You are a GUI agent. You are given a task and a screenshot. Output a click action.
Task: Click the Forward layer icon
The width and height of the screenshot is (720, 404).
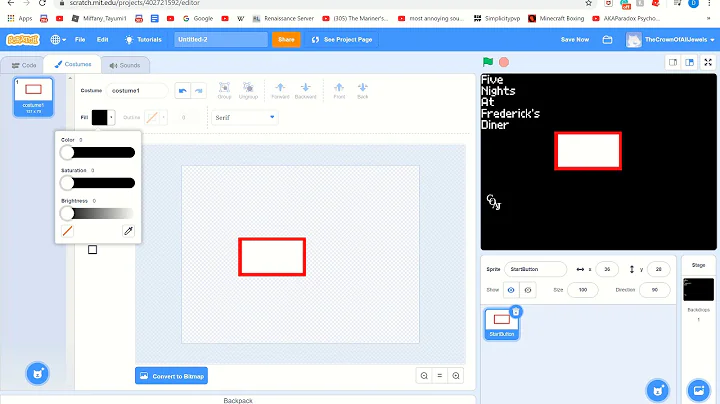coord(280,90)
